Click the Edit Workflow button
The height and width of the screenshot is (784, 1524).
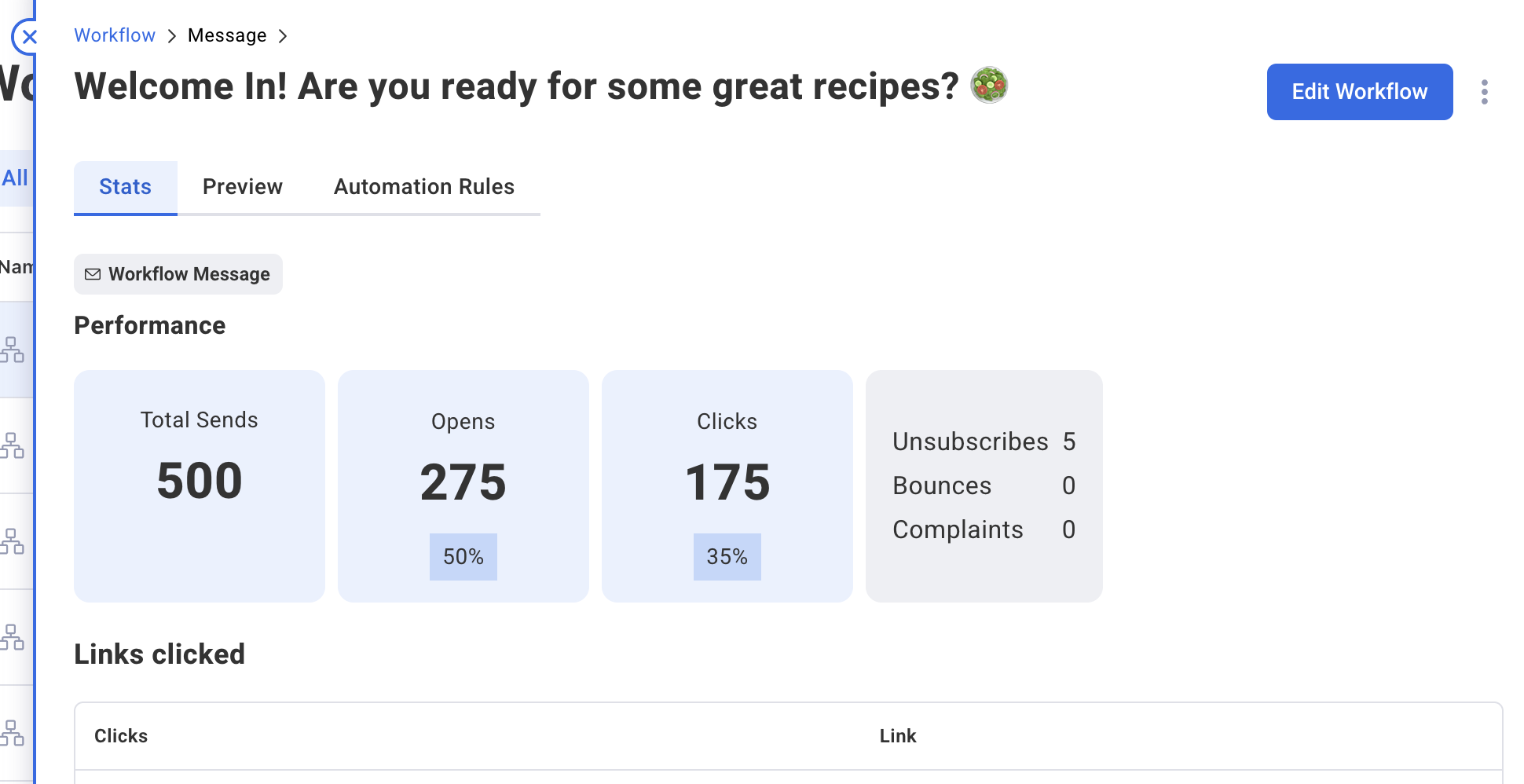coord(1359,92)
